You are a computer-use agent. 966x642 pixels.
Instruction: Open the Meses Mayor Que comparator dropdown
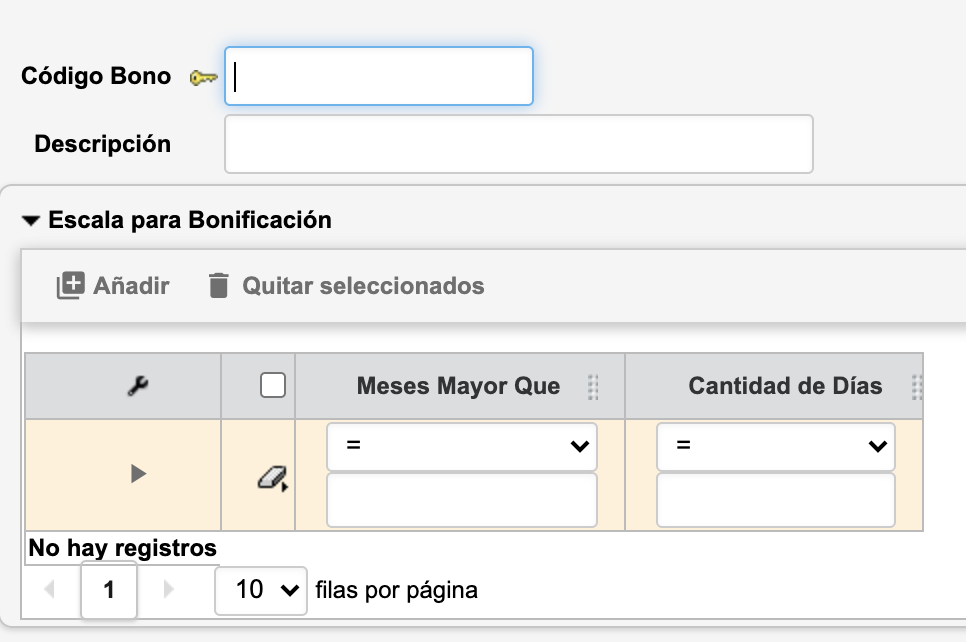[461, 446]
